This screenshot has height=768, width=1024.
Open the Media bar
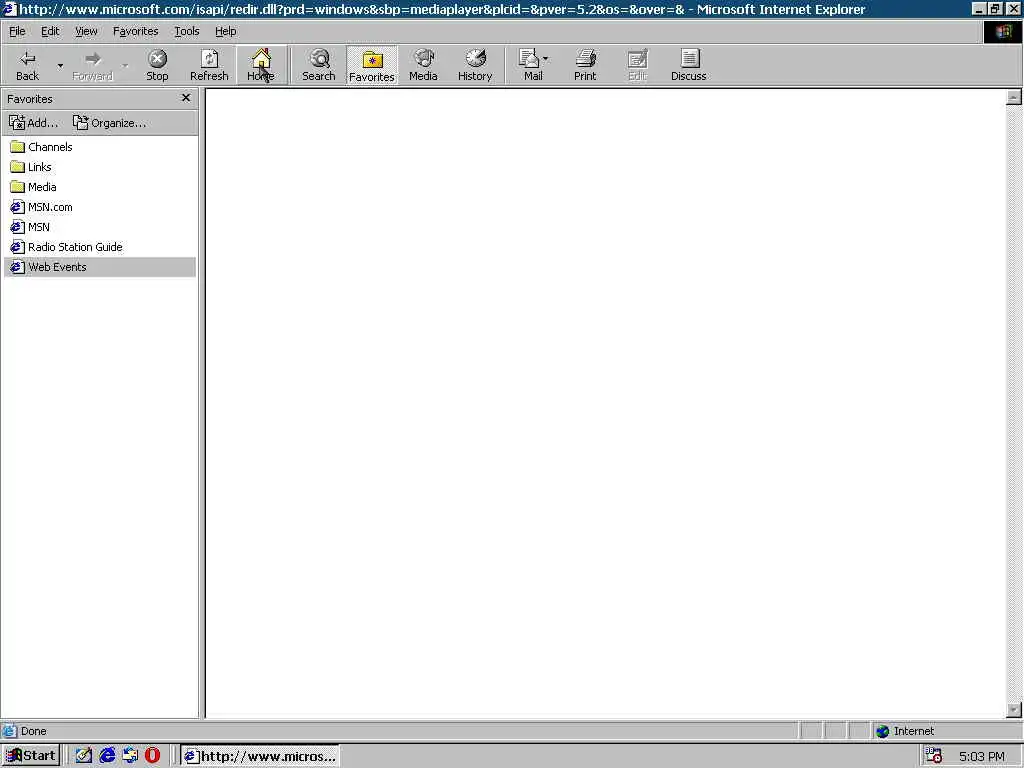pos(423,65)
